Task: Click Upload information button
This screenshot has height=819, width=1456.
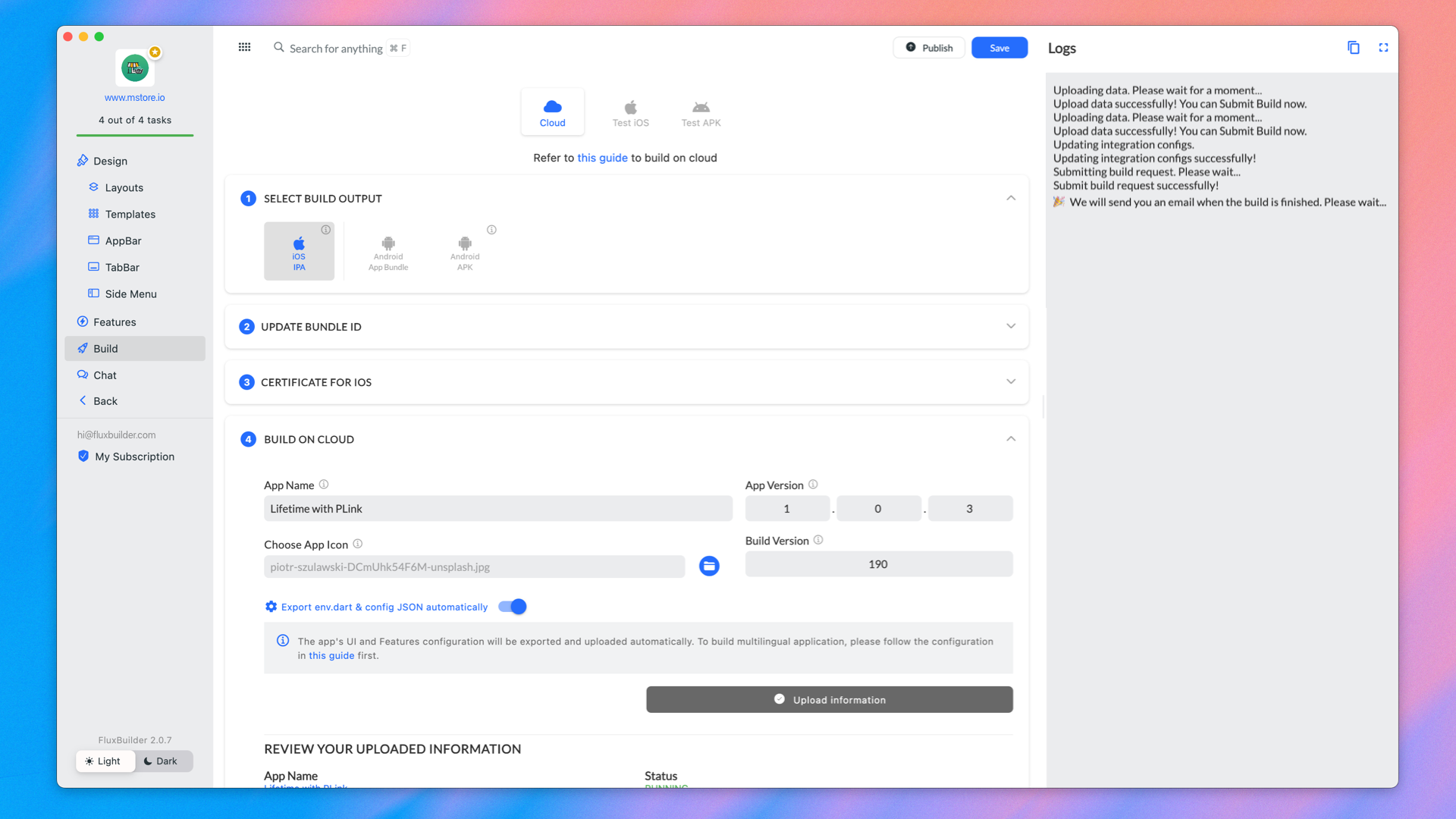Action: pyautogui.click(x=829, y=699)
